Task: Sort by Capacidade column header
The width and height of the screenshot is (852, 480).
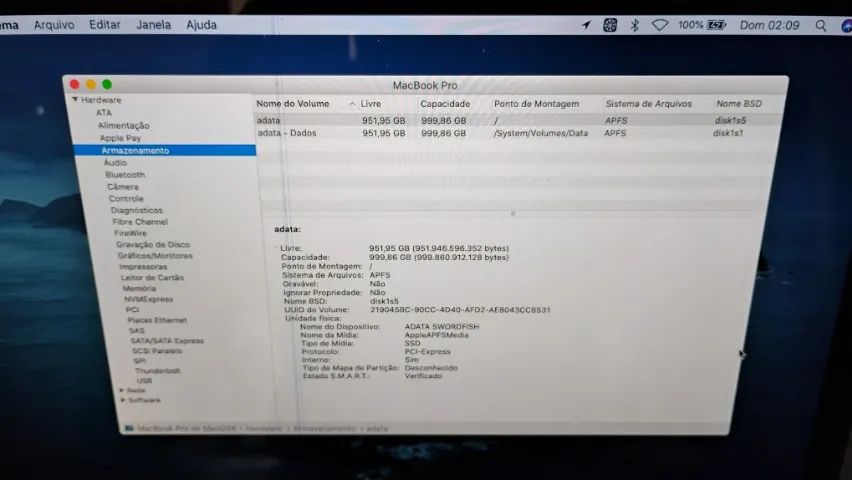Action: pyautogui.click(x=445, y=103)
